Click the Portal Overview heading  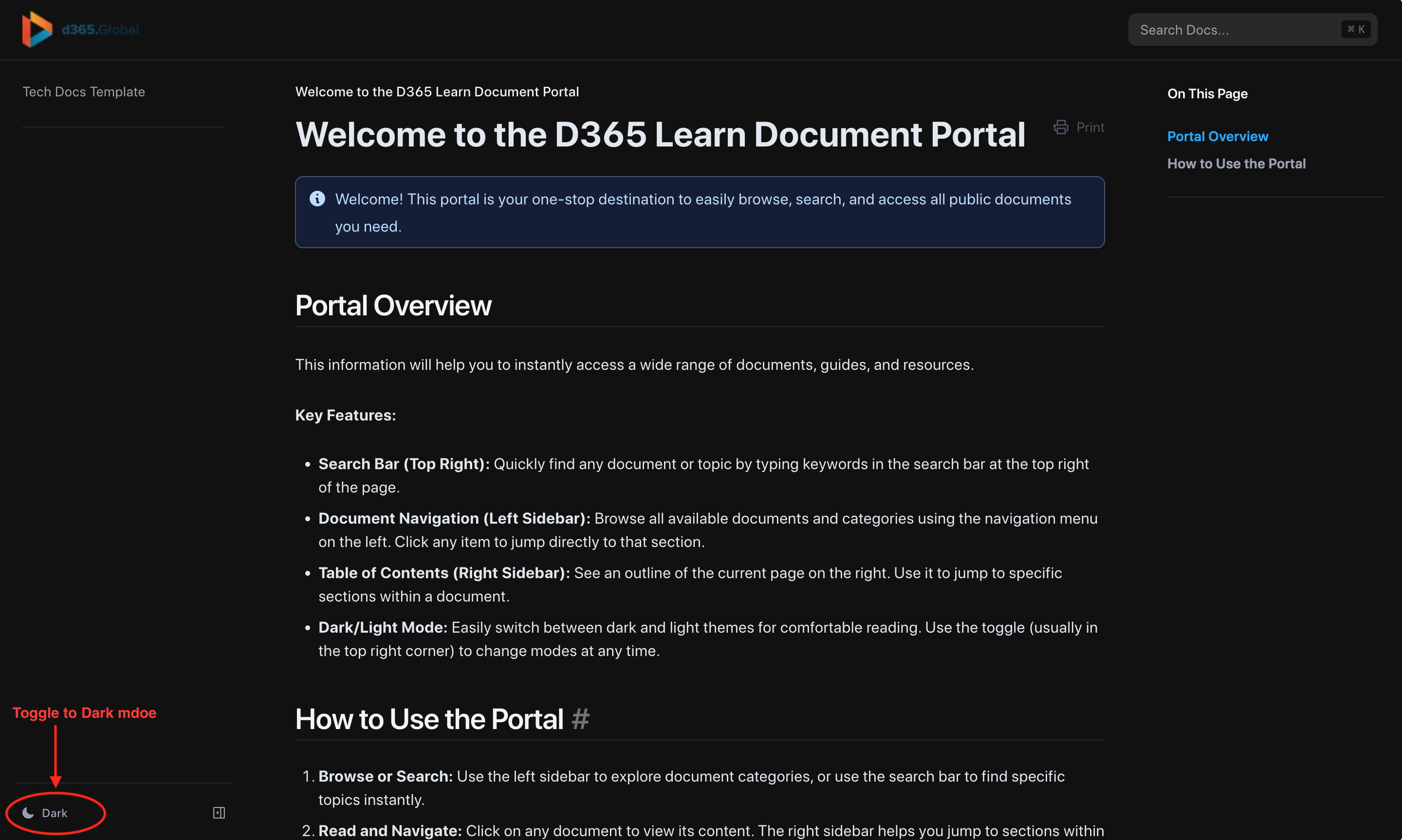click(x=393, y=306)
